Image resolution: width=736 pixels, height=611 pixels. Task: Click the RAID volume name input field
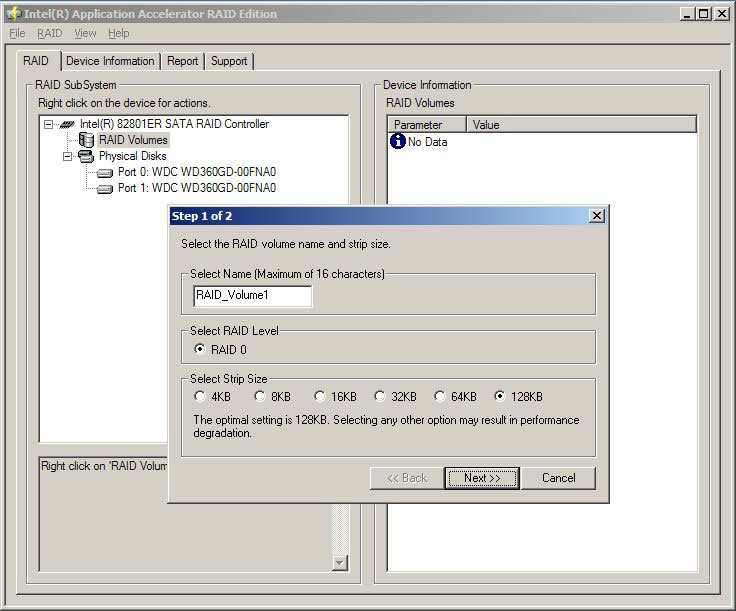click(253, 296)
